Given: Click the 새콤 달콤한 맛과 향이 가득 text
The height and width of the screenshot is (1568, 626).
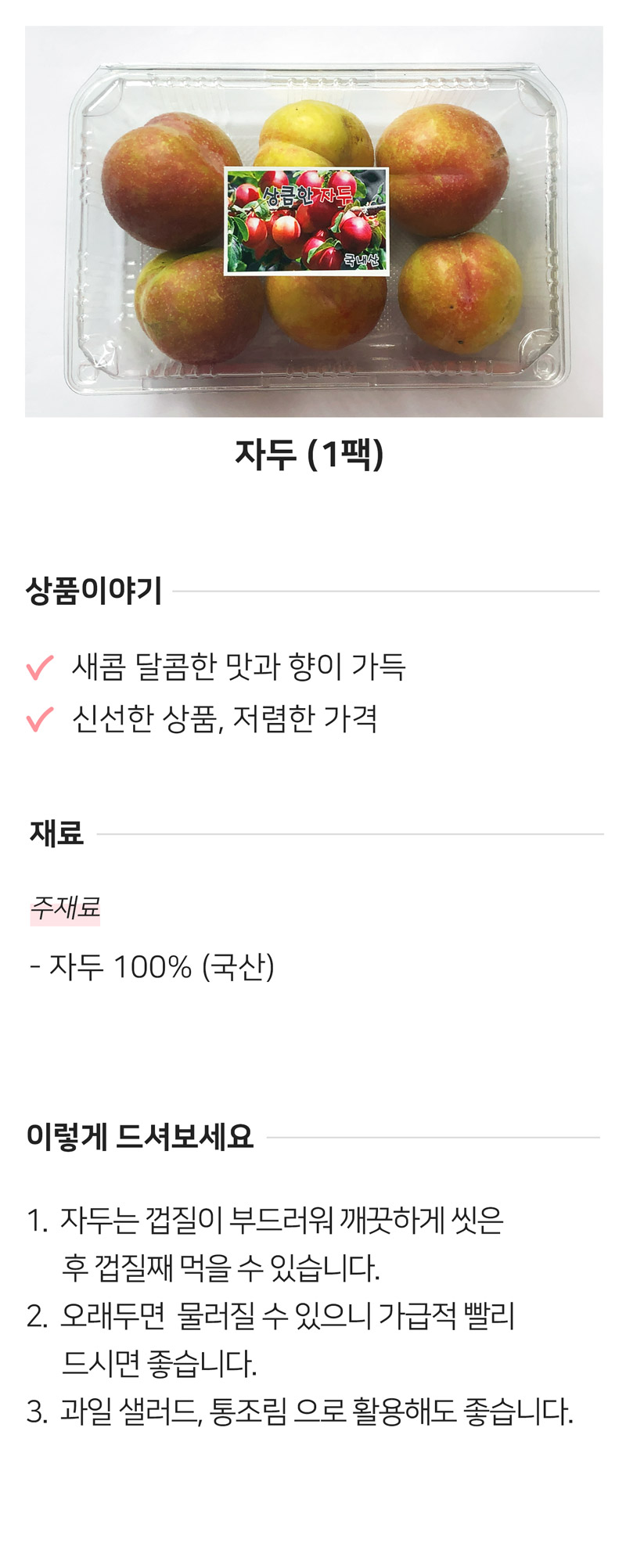Looking at the screenshot, I should point(239,667).
